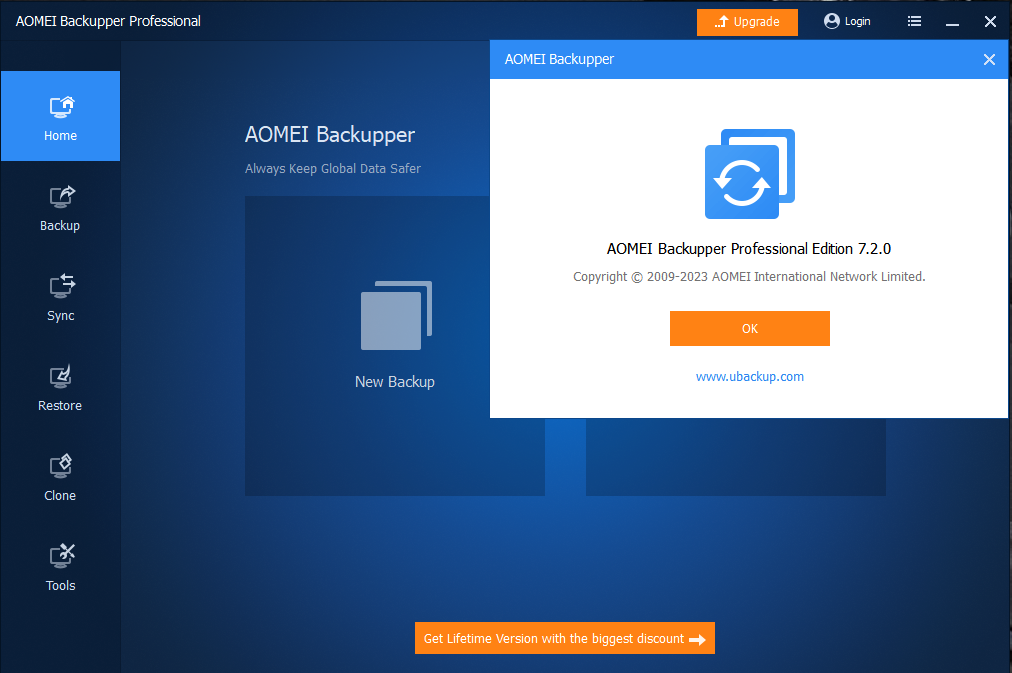Open the Restore section in sidebar

pos(60,388)
